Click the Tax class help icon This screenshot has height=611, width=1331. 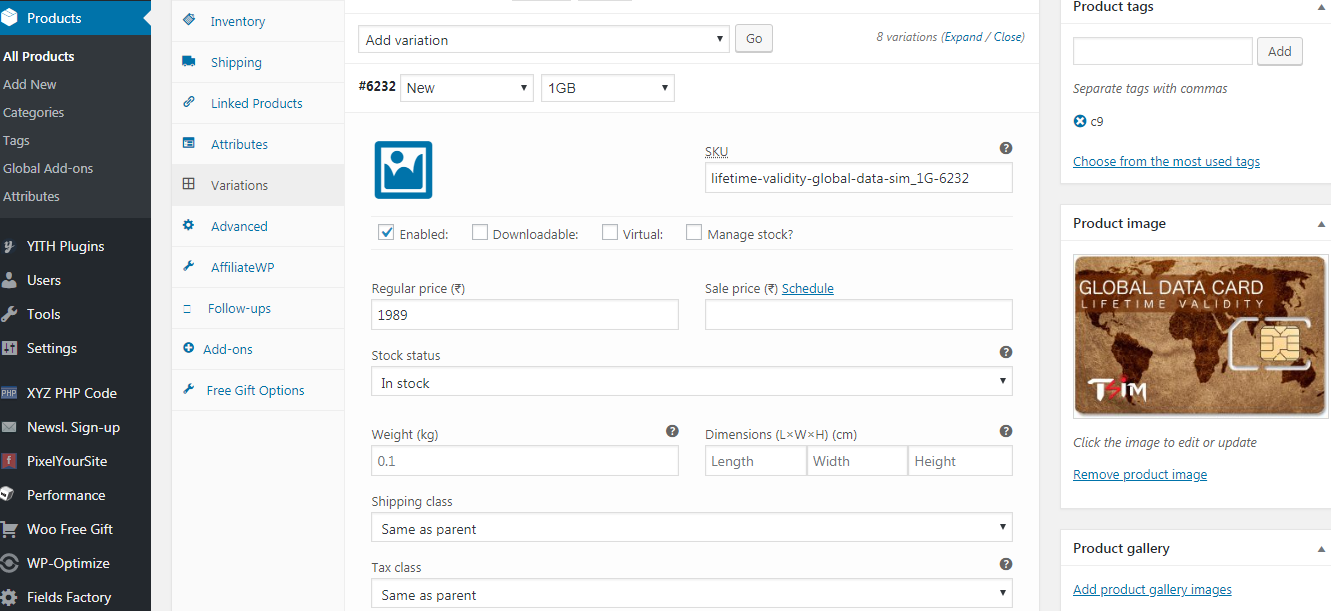(1006, 564)
